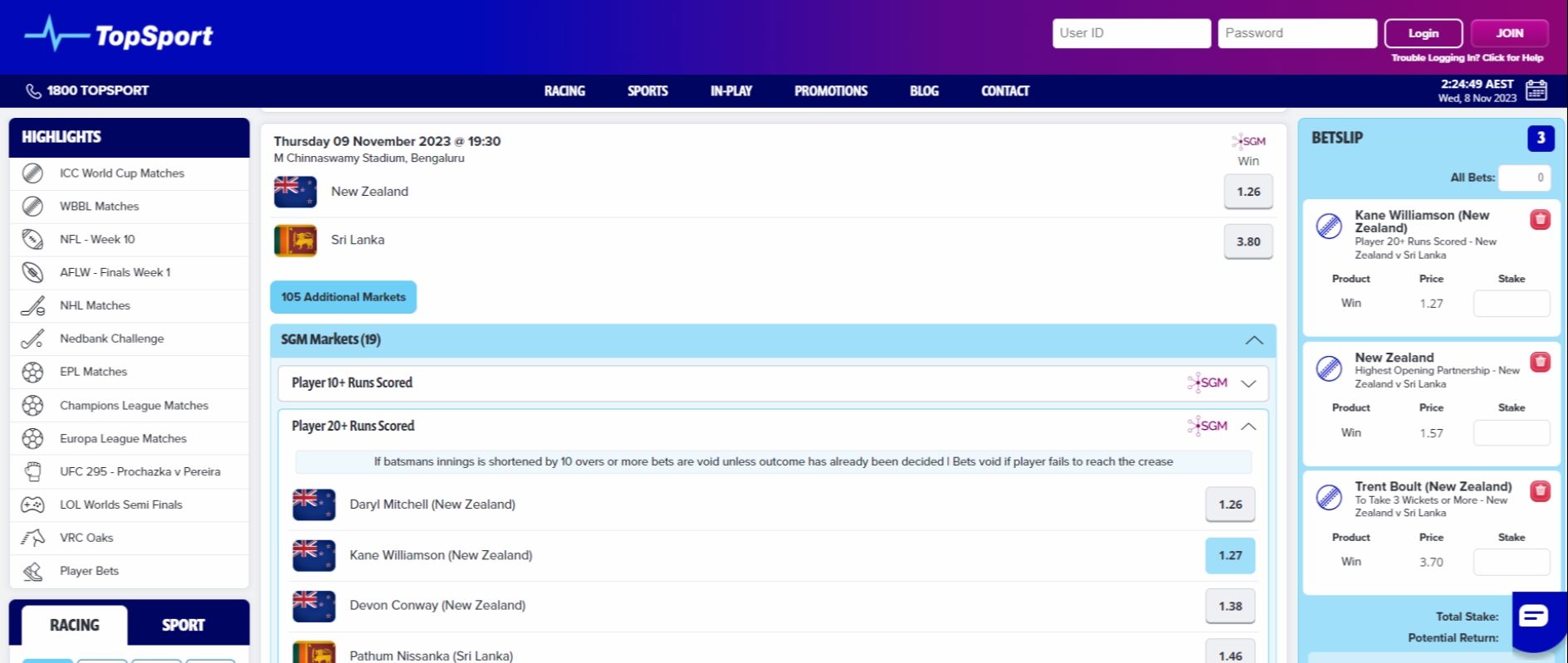Remove the Trent Boult bet from betslip
The image size is (1568, 663).
point(1541,490)
